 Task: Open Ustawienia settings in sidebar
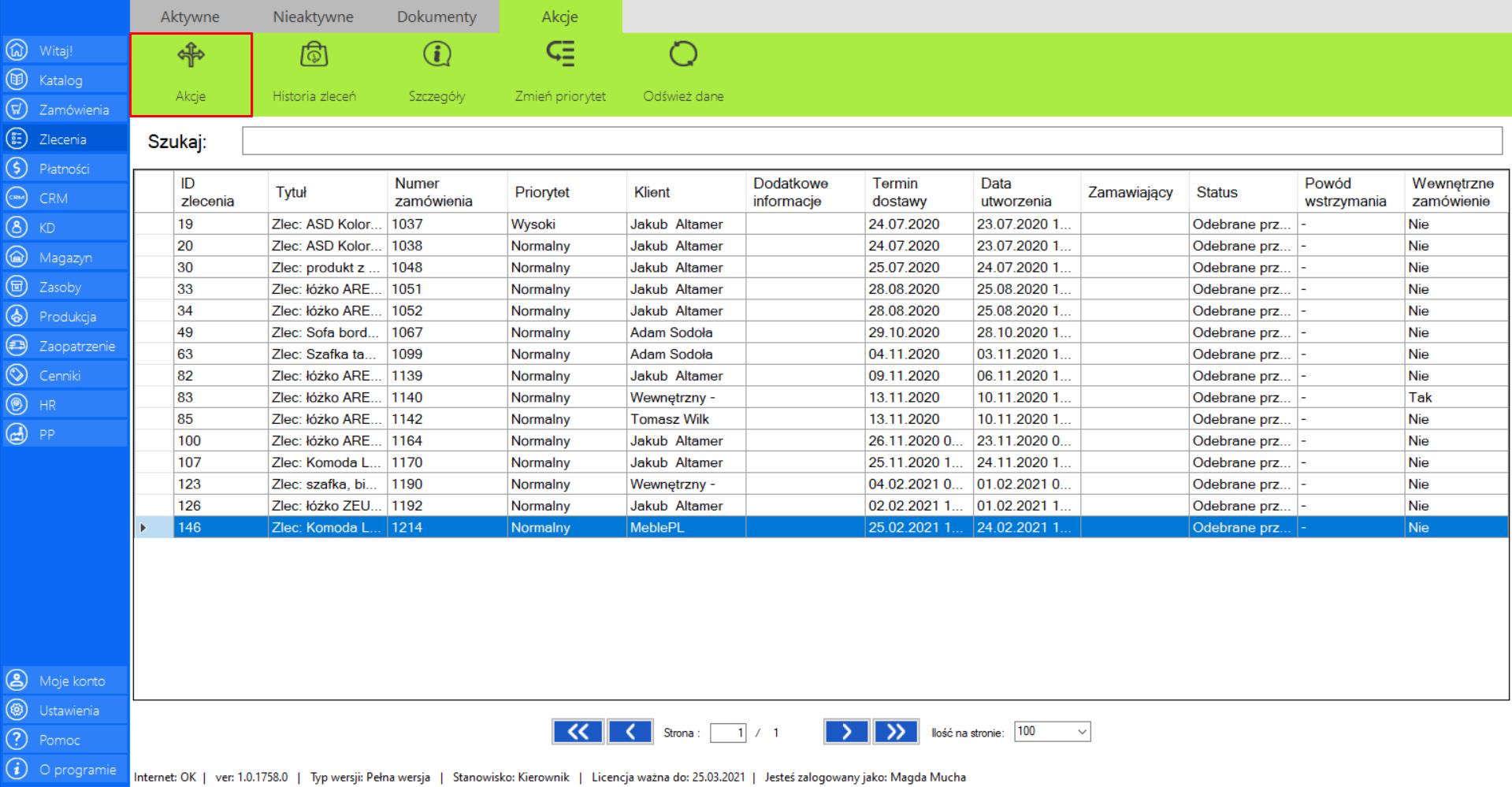(x=69, y=711)
